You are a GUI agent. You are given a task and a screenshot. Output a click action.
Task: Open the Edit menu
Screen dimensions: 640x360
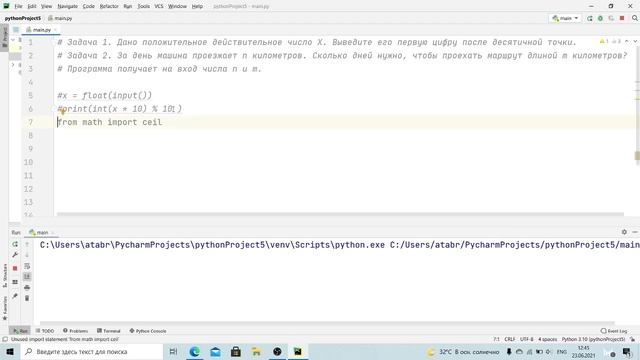pyautogui.click(x=32, y=6)
